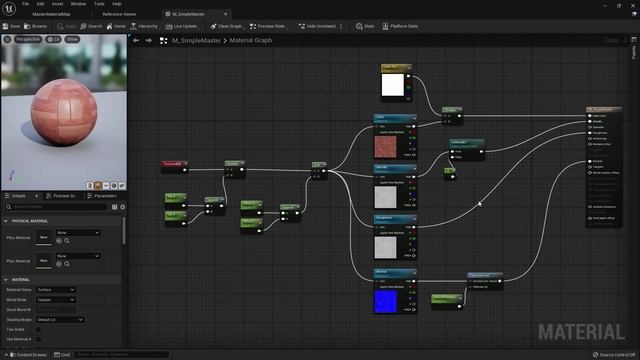This screenshot has height=360, width=640.
Task: Click the Save toolbar button
Action: pos(11,26)
